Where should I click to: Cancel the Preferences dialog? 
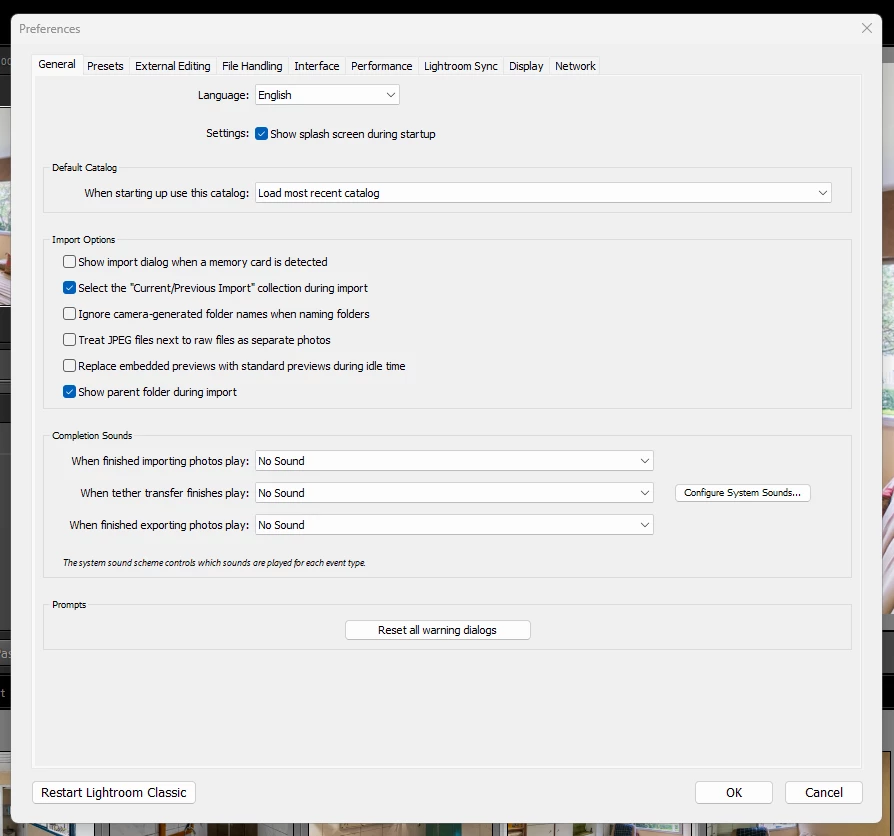click(x=823, y=793)
